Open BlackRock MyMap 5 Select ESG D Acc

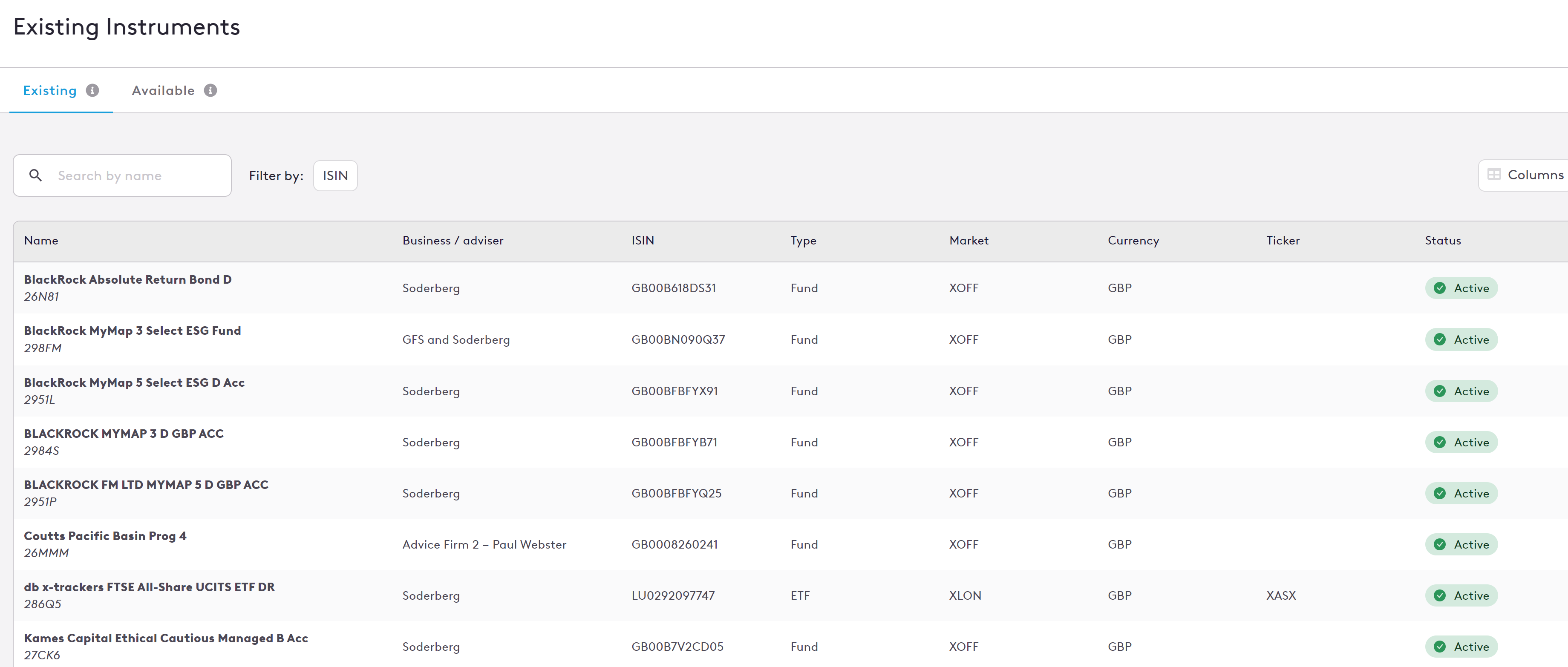coord(135,383)
